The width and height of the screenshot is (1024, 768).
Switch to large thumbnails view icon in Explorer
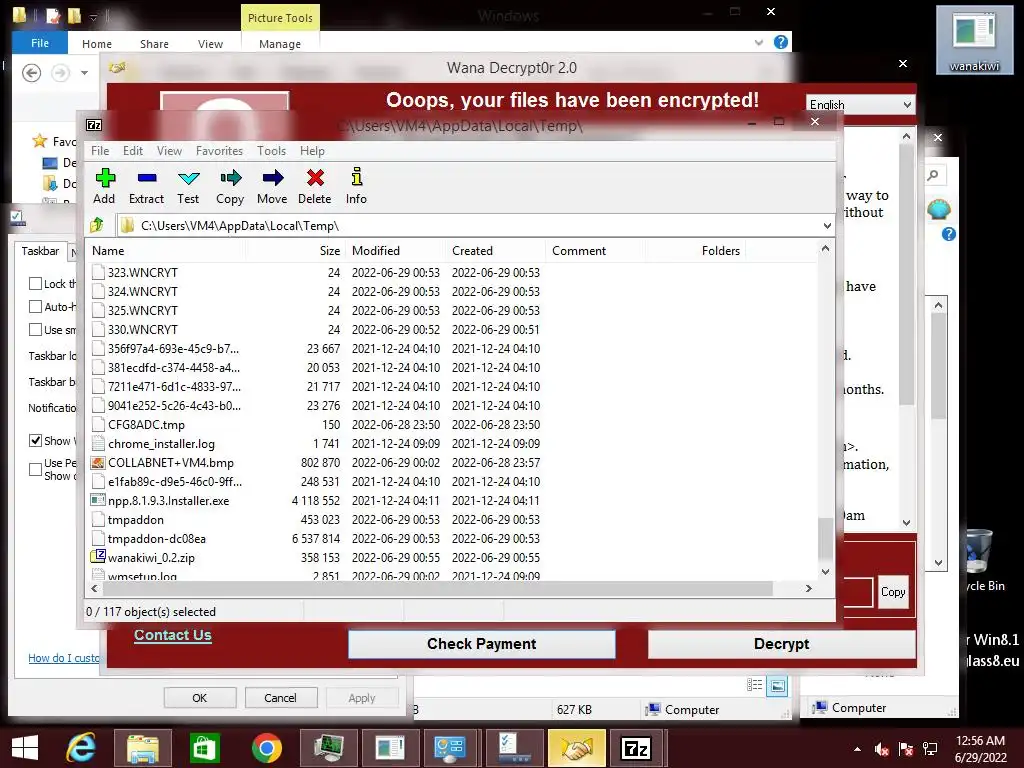click(777, 686)
